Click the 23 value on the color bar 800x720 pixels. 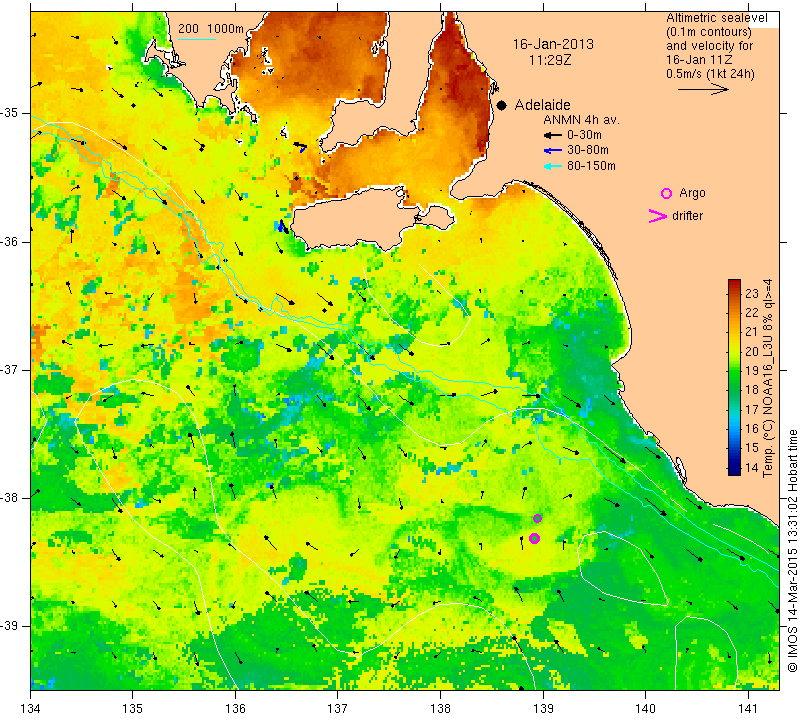click(752, 293)
